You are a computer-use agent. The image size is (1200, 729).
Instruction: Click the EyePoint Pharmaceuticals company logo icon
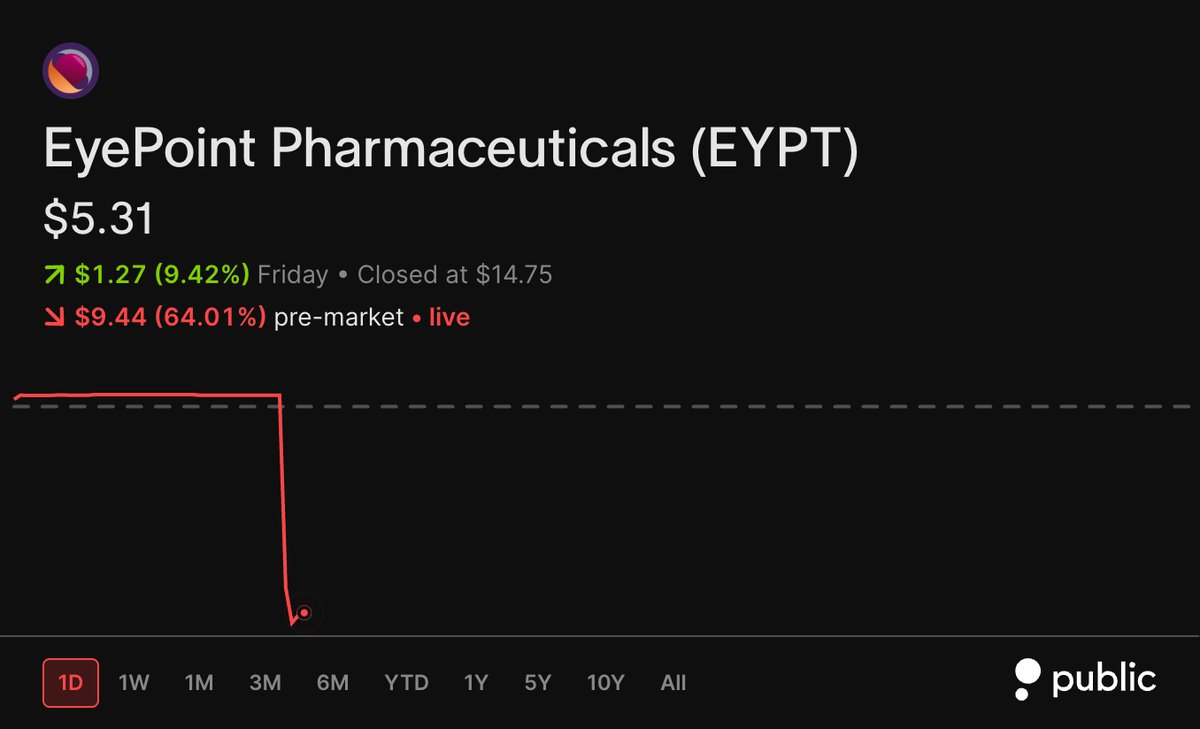pos(70,71)
